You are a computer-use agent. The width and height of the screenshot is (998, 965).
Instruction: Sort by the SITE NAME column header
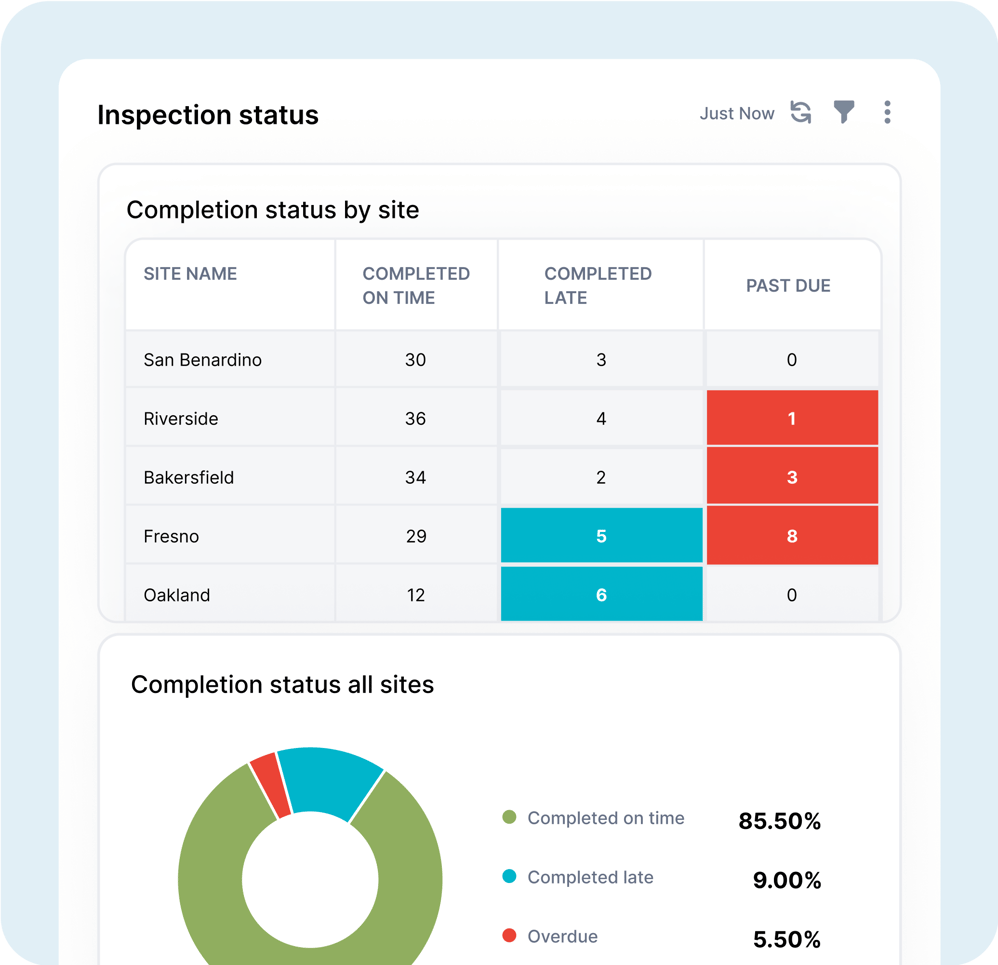(x=189, y=273)
